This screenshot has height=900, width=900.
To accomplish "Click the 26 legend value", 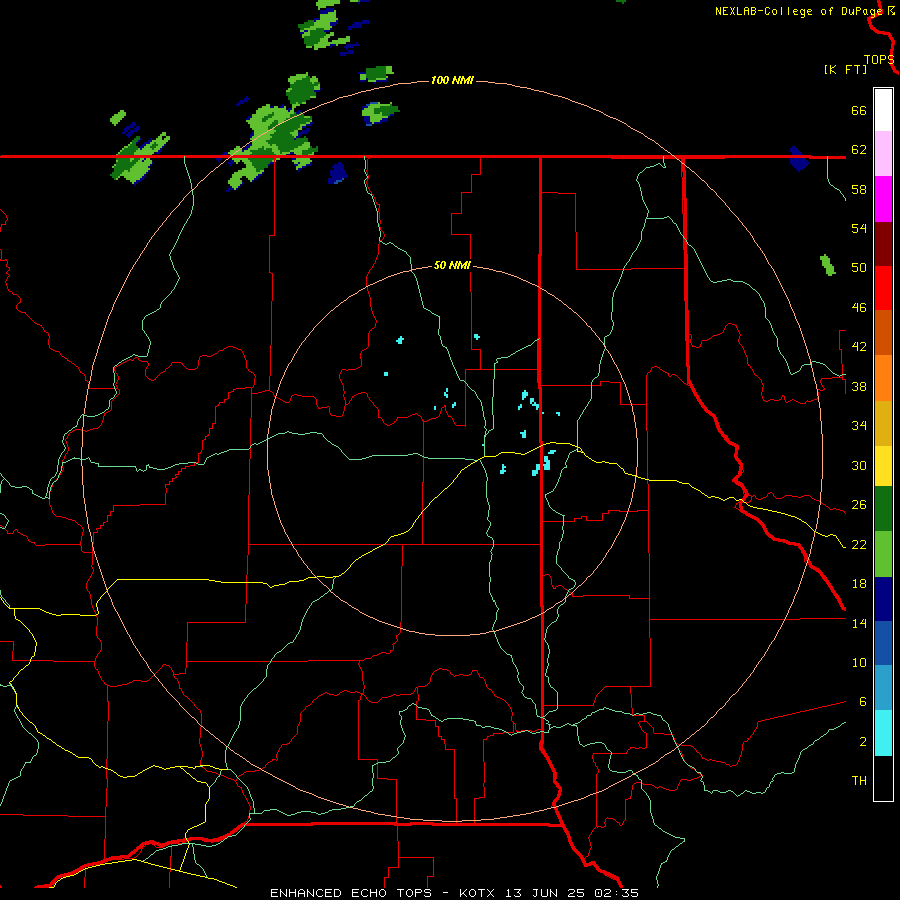I will [859, 505].
